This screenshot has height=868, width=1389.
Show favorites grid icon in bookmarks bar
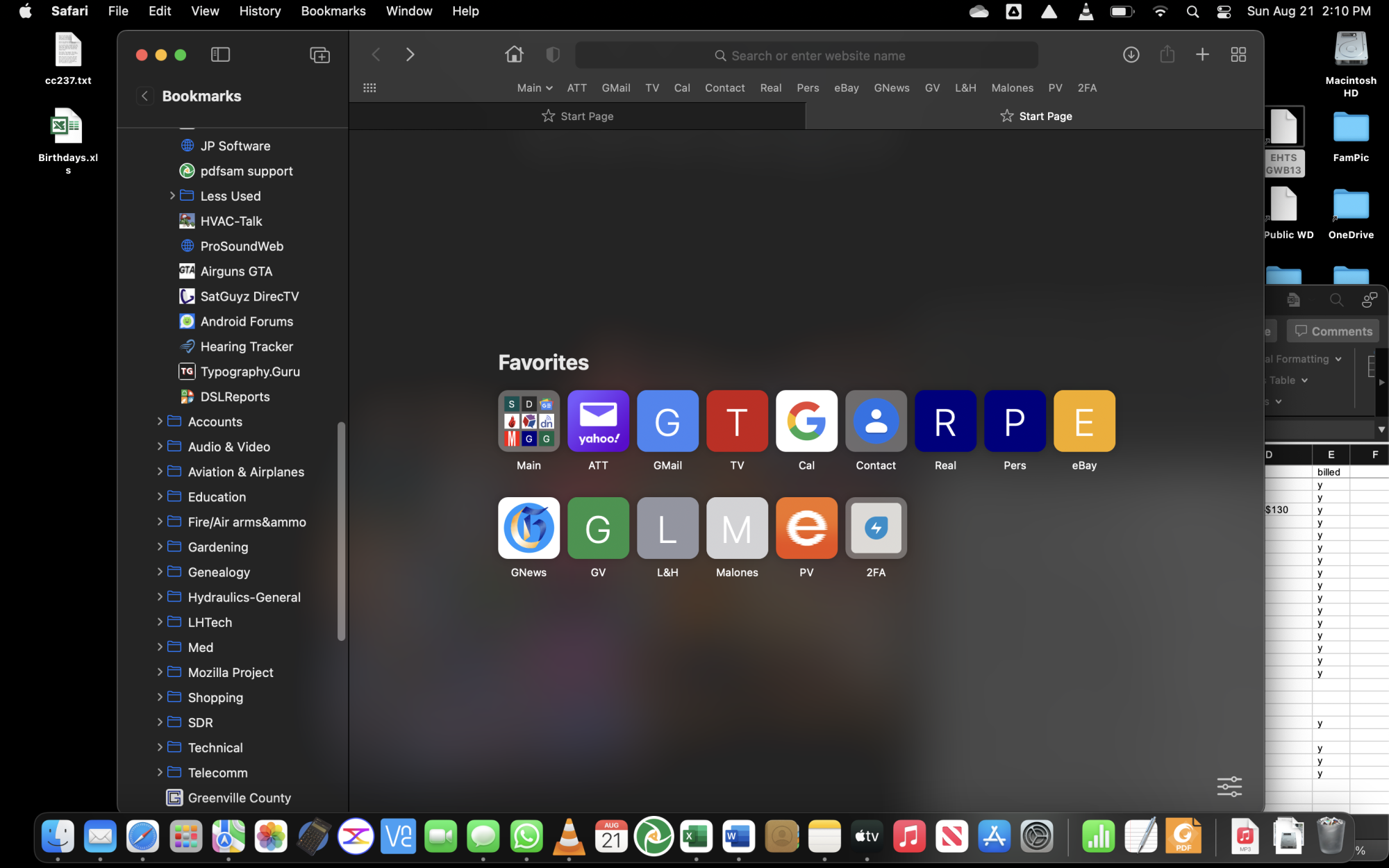tap(369, 88)
